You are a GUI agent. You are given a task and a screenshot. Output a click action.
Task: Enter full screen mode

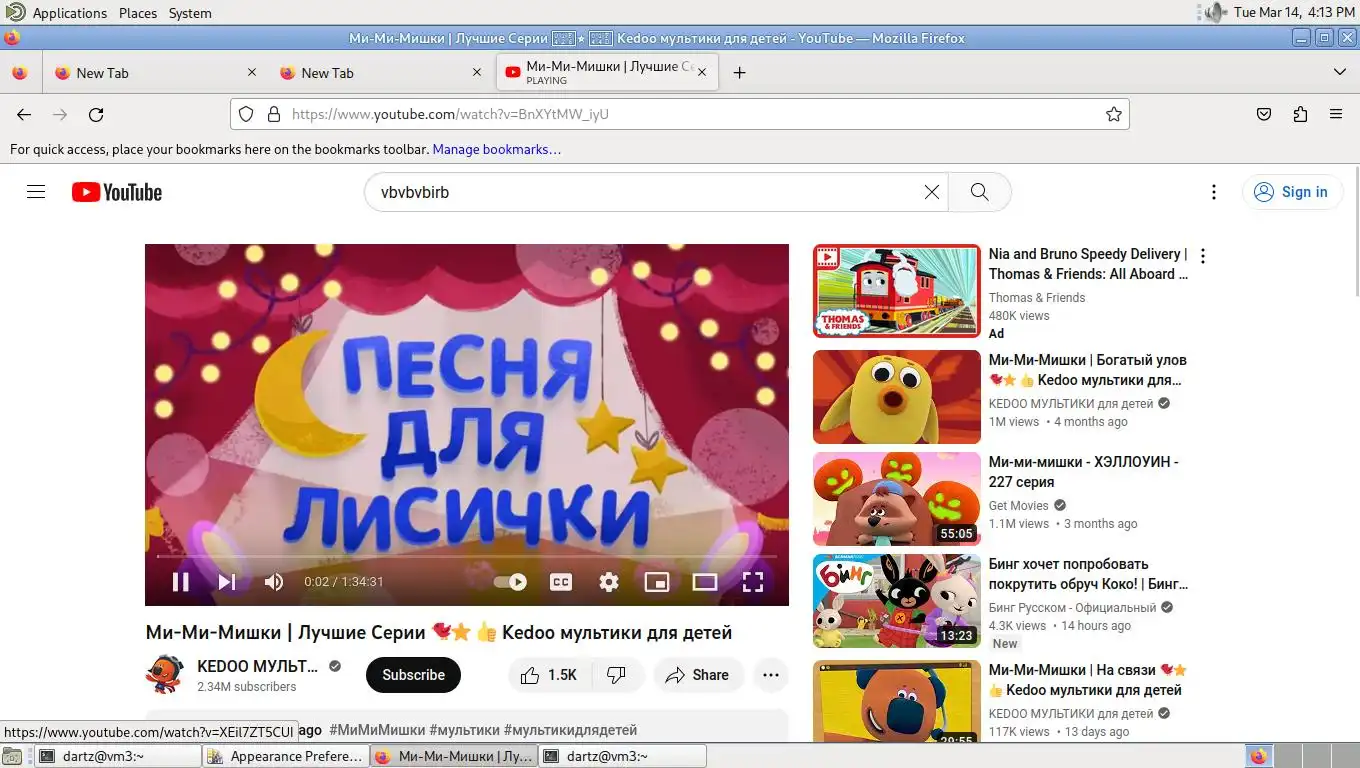(753, 582)
